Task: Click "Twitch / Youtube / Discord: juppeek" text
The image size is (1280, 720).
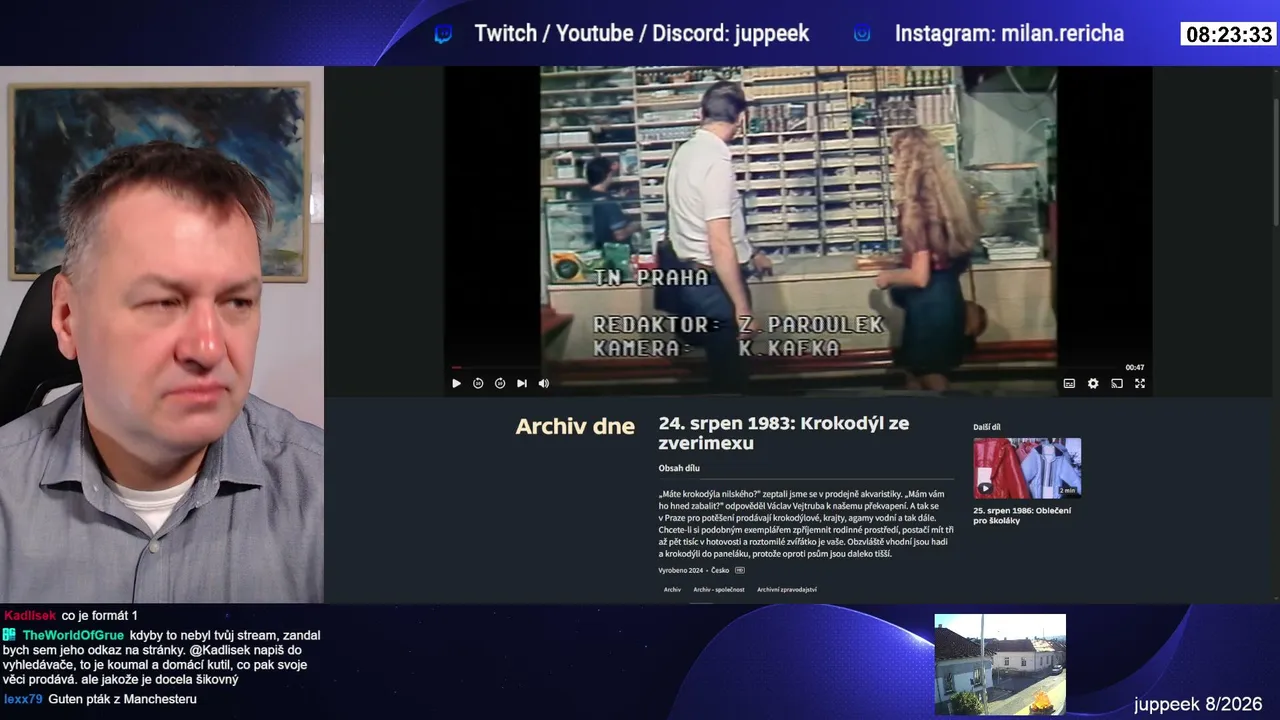Action: pyautogui.click(x=642, y=34)
